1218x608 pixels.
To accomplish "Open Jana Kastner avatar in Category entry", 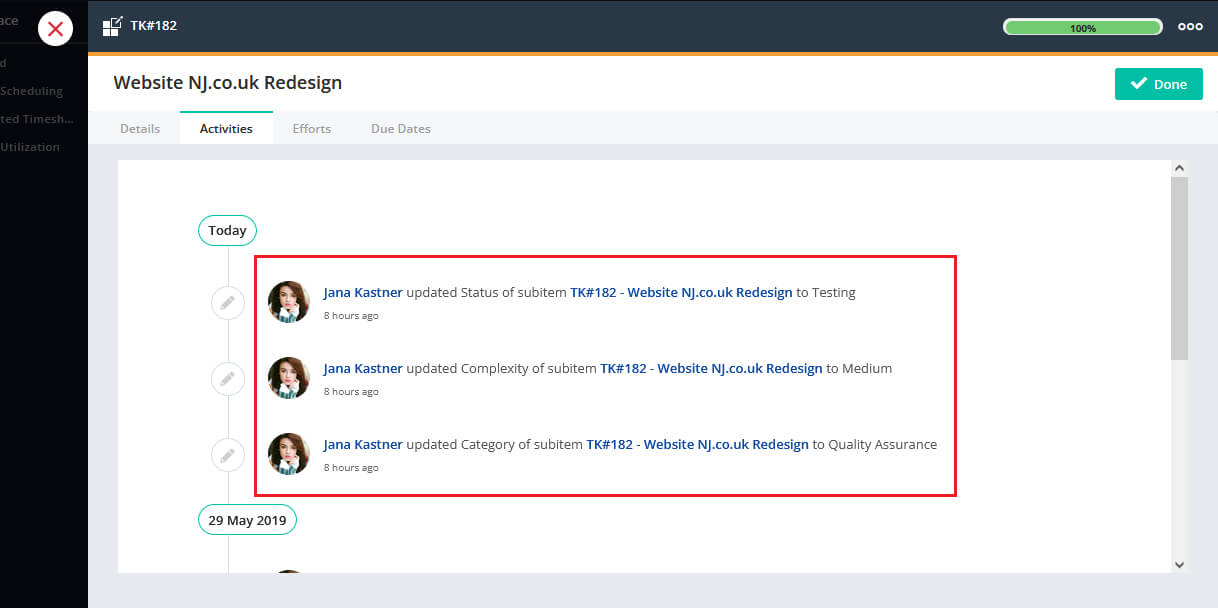I will pyautogui.click(x=289, y=454).
